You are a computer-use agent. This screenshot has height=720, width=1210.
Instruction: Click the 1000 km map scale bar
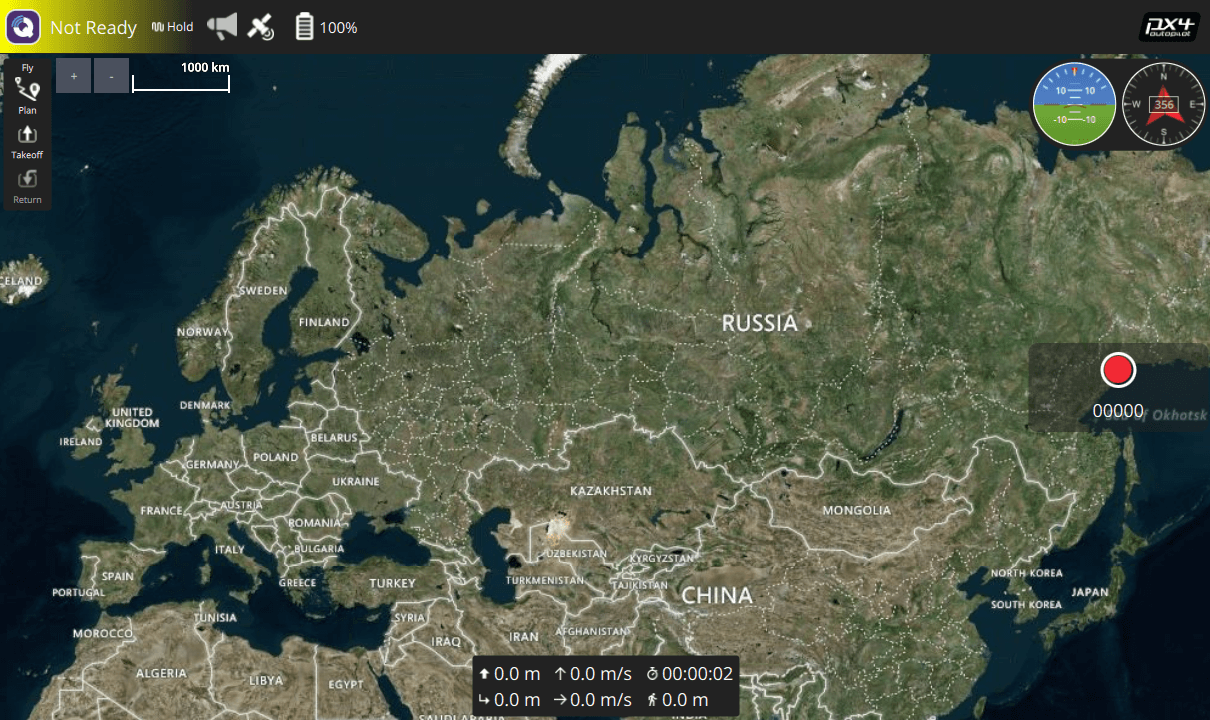pyautogui.click(x=181, y=78)
